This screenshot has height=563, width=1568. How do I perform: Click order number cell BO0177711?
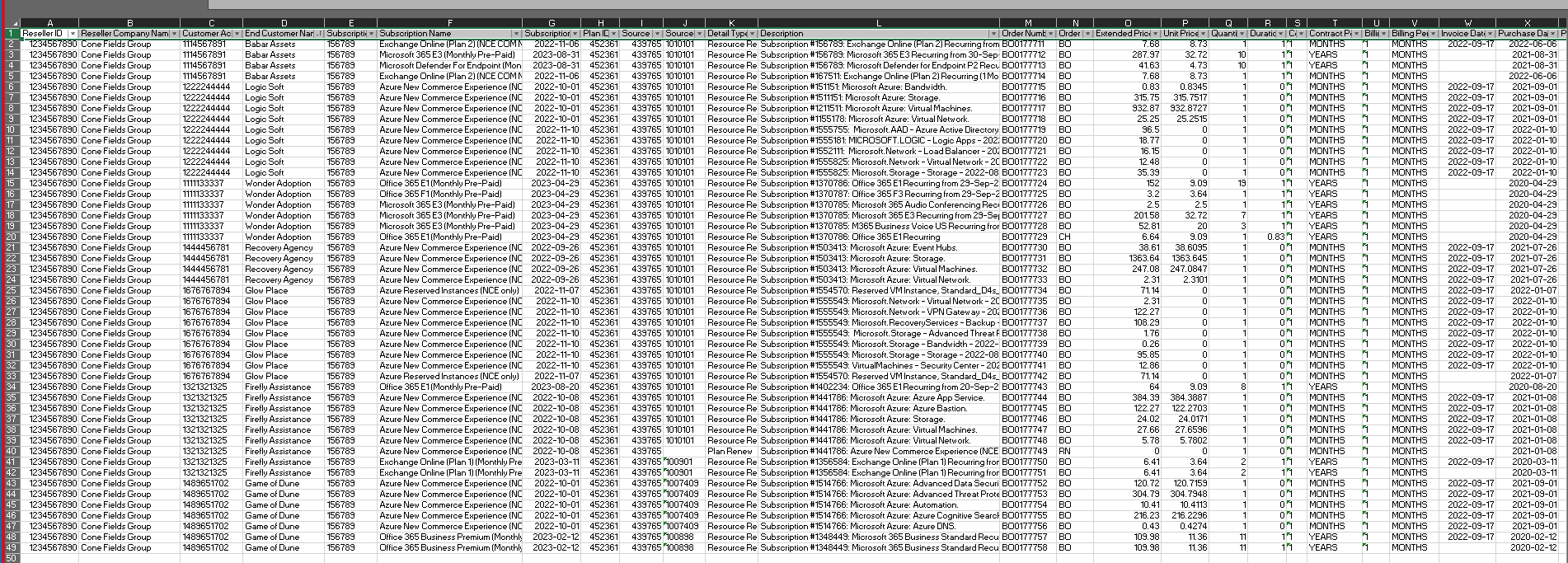[1028, 44]
